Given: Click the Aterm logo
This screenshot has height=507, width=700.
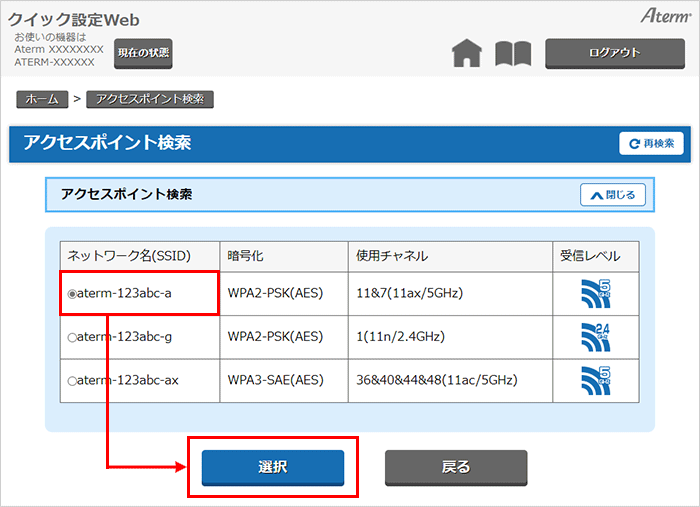Looking at the screenshot, I should click(x=663, y=19).
